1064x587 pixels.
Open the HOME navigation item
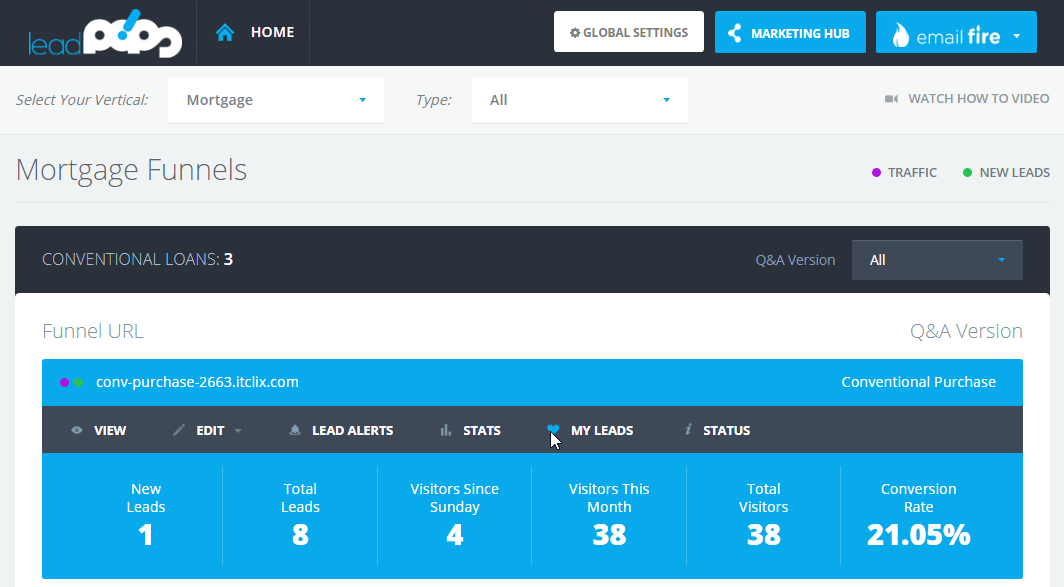click(272, 32)
